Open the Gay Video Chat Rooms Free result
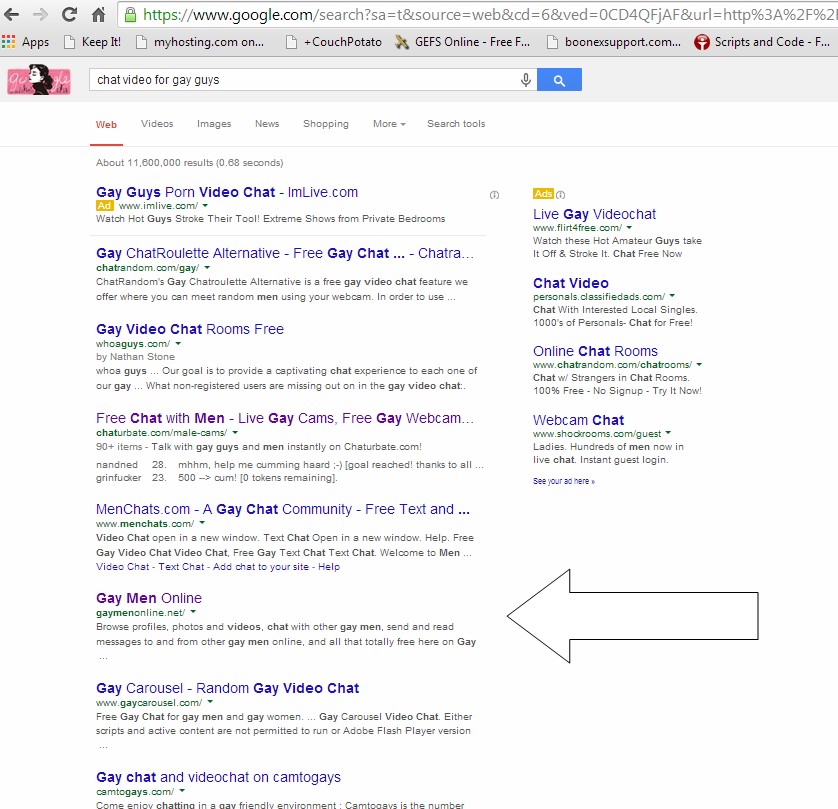Viewport: 838px width, 809px height. pos(190,329)
